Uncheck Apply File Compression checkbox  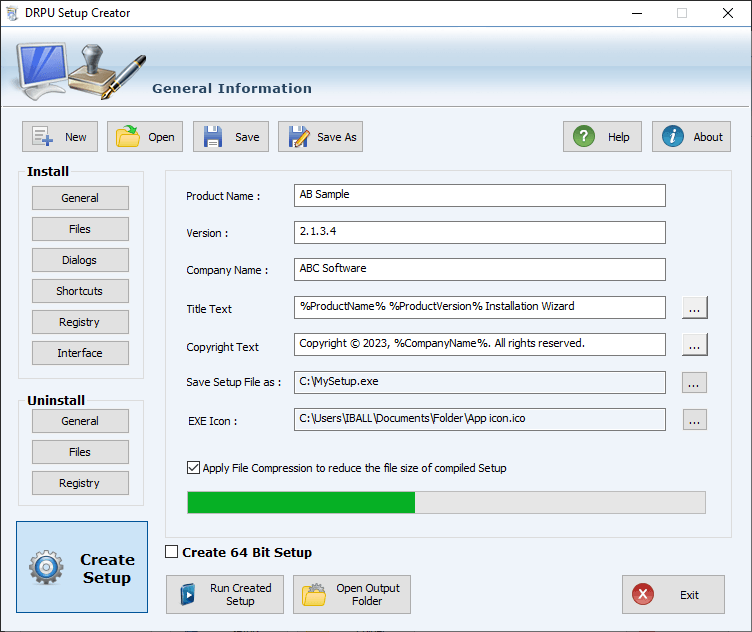click(193, 468)
